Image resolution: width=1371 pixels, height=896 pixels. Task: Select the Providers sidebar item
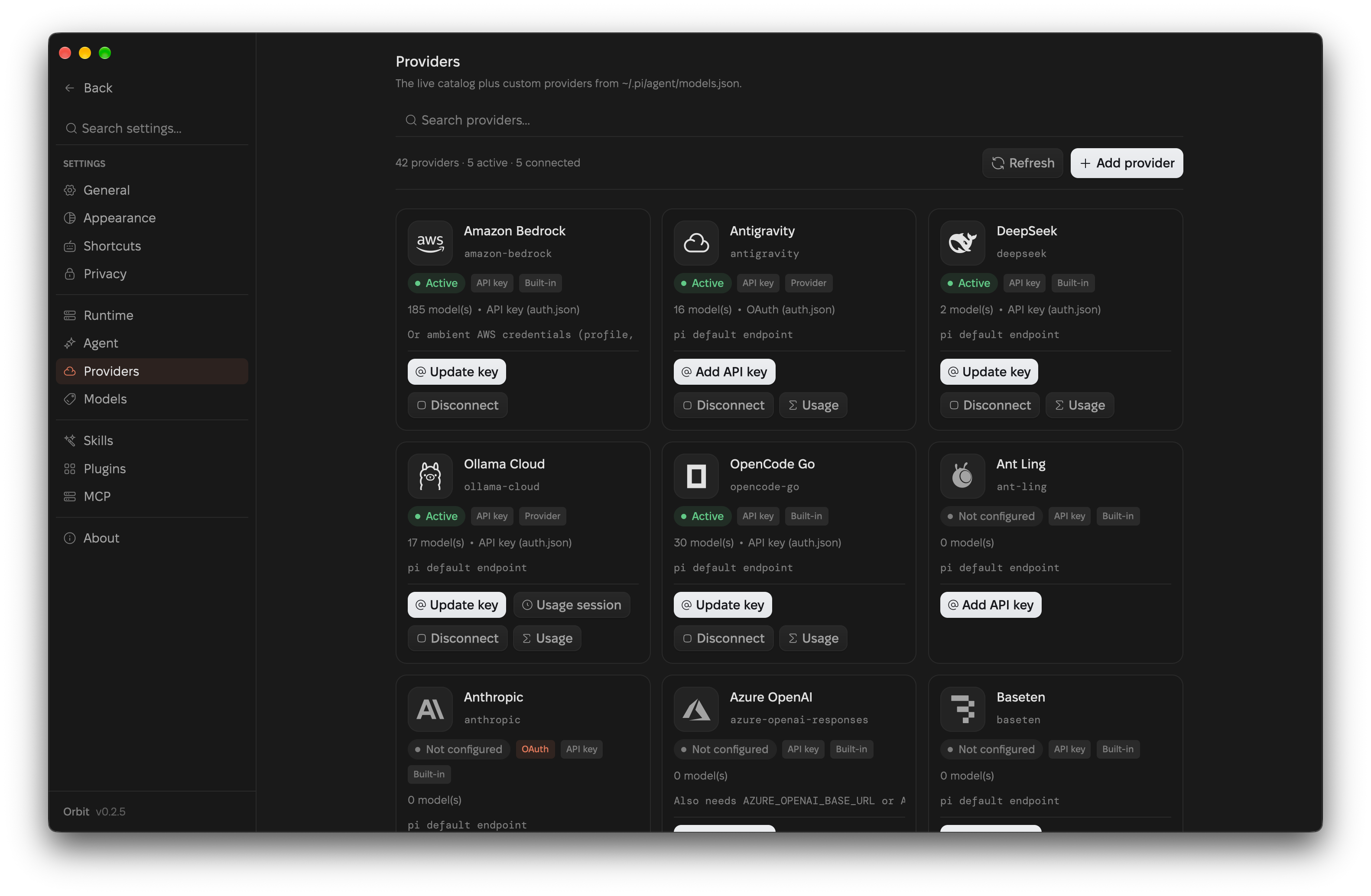pyautogui.click(x=152, y=371)
